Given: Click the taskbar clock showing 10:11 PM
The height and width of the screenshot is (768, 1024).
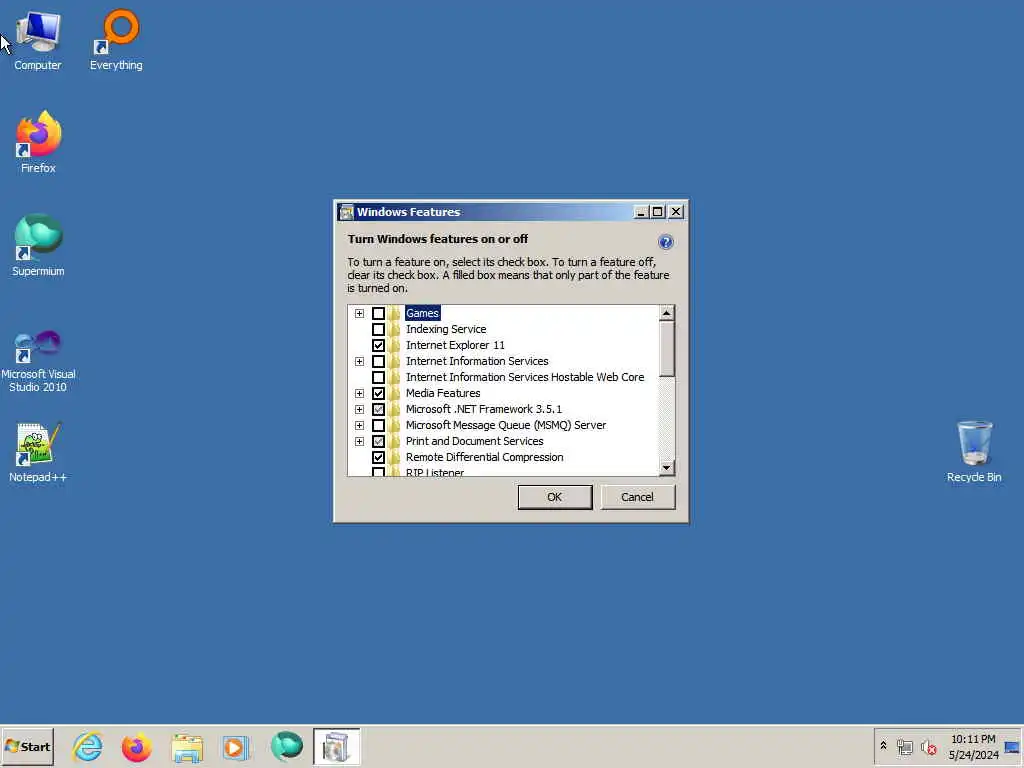Looking at the screenshot, I should pyautogui.click(x=973, y=747).
